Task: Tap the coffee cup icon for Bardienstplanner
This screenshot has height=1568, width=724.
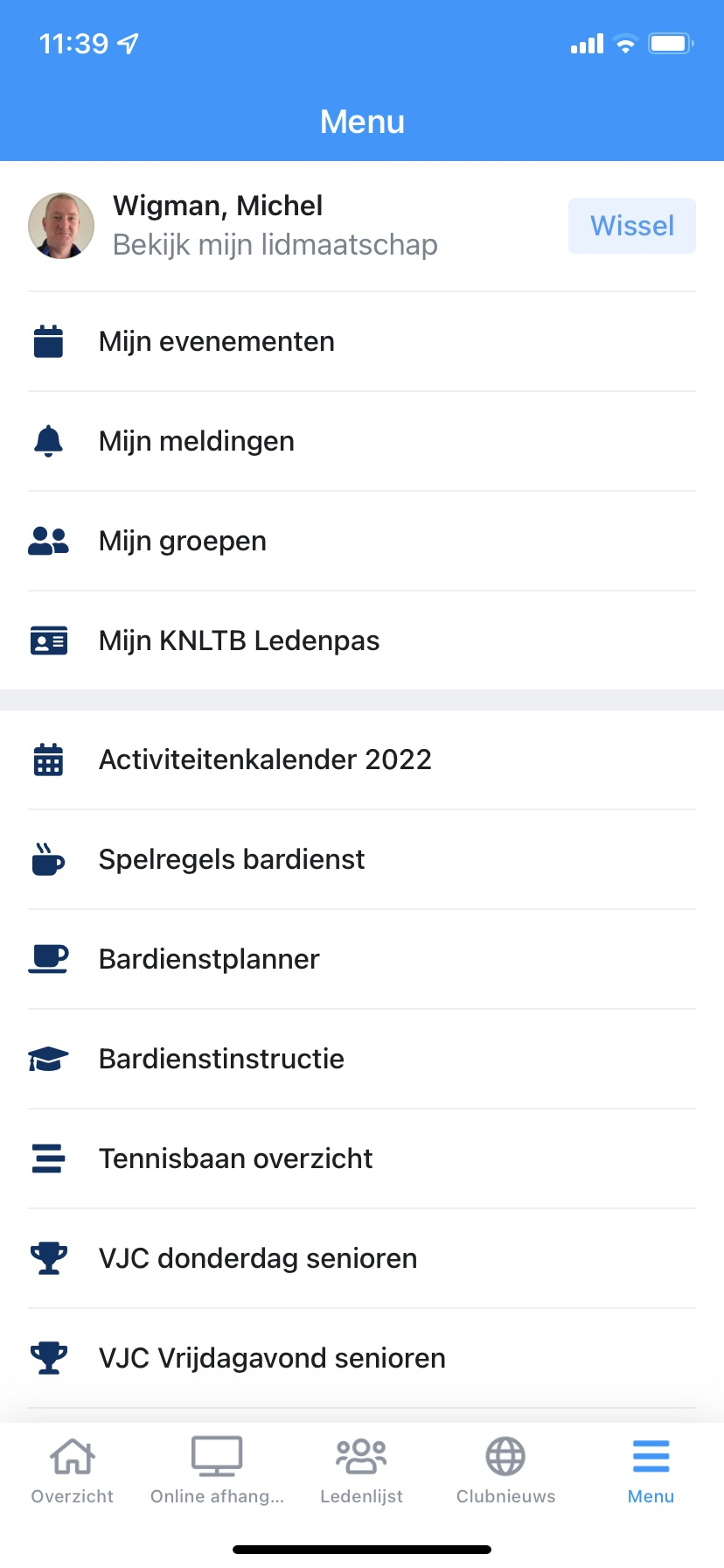Action: click(48, 959)
